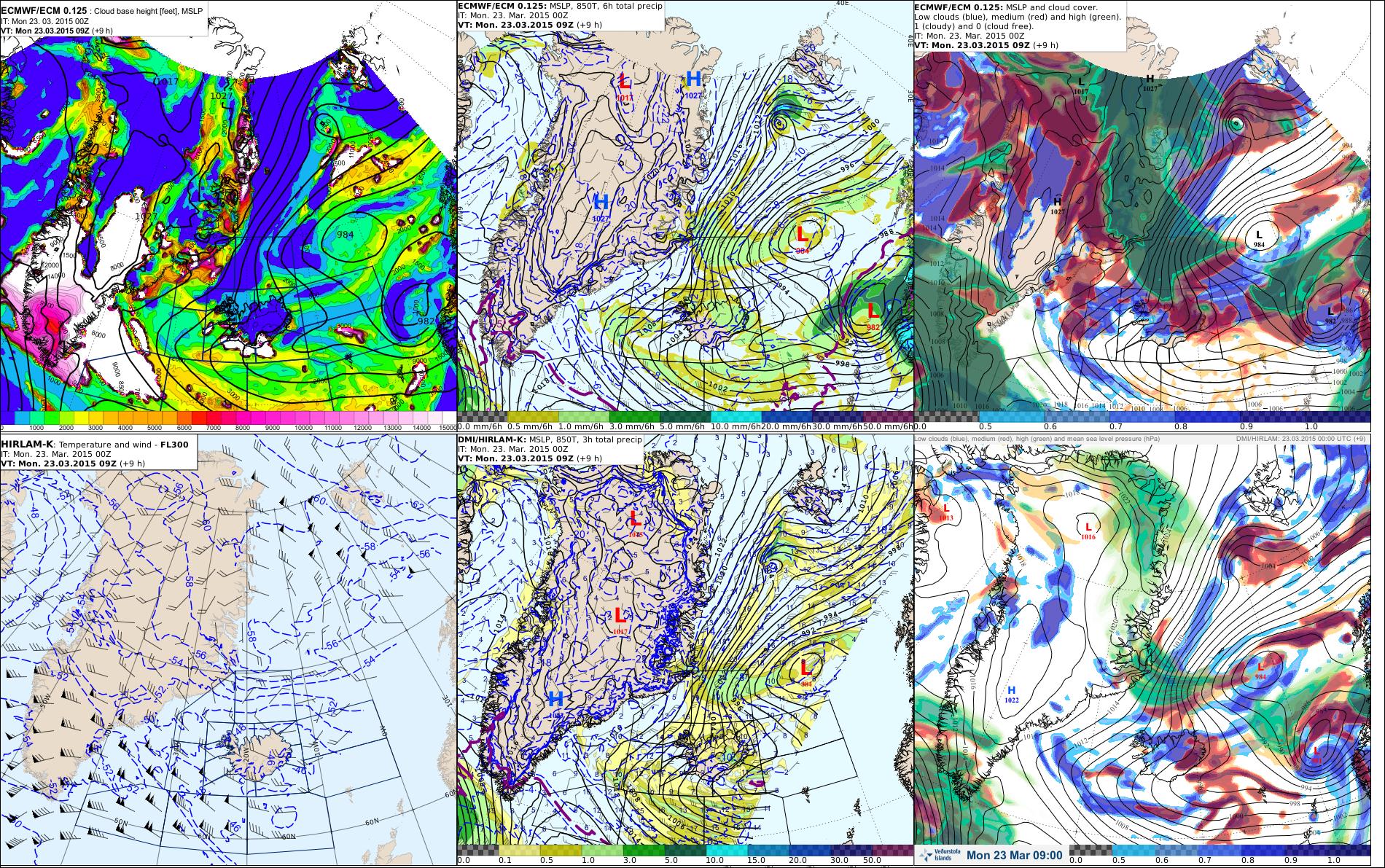The height and width of the screenshot is (868, 1385).
Task: Click 'IT: Mon. 23. Mar. 2015 00Z' in DMI/HIRLAM-K panel
Action: (x=513, y=449)
